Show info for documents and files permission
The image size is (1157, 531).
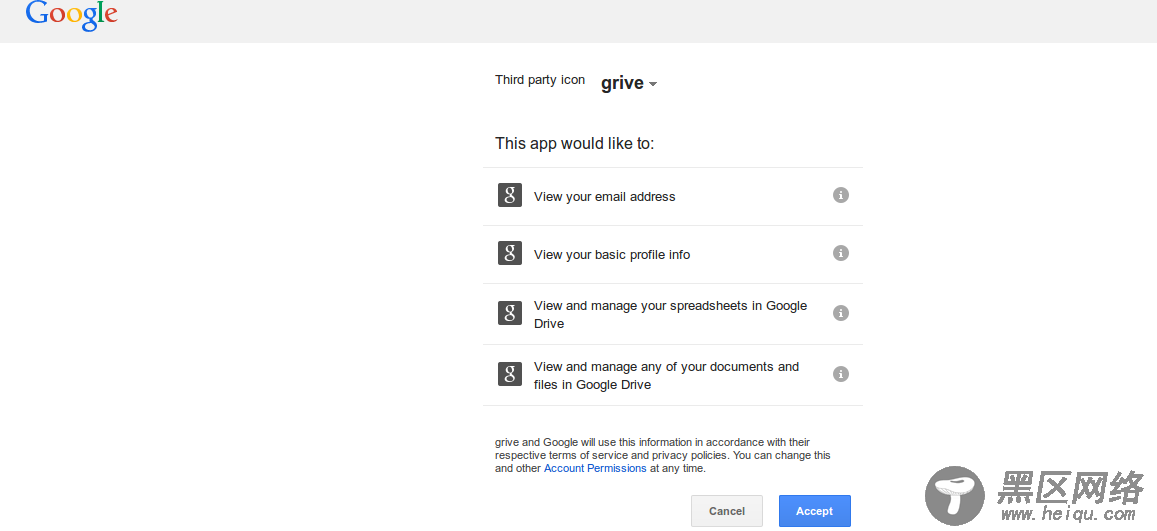pos(840,374)
